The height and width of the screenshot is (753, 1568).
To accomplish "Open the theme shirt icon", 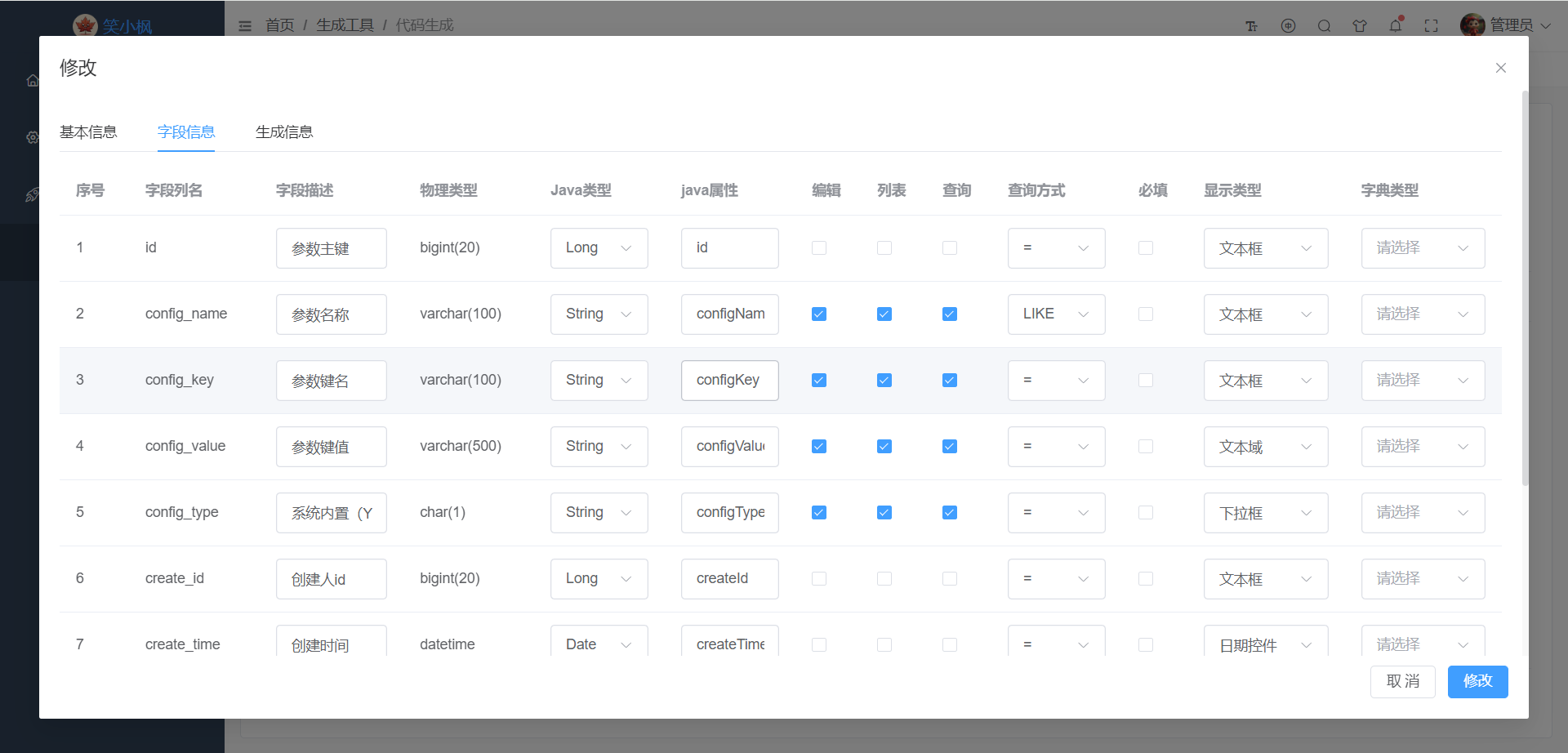I will coord(1360,26).
